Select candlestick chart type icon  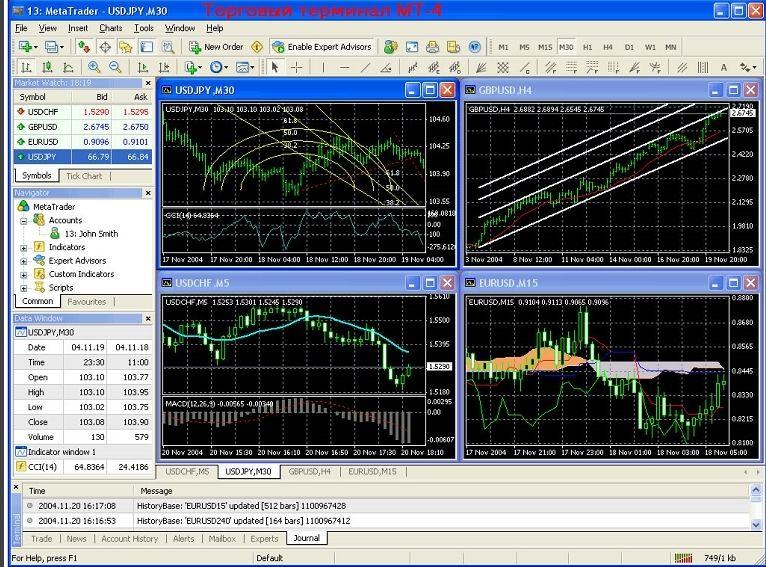(x=47, y=67)
